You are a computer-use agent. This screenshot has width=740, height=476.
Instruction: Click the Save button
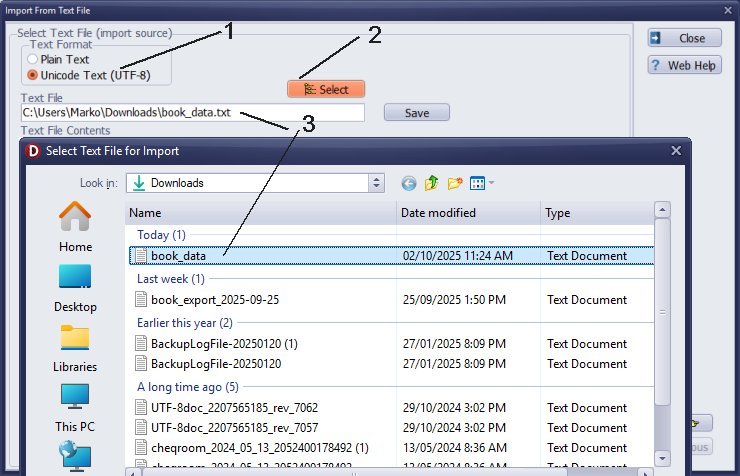416,113
